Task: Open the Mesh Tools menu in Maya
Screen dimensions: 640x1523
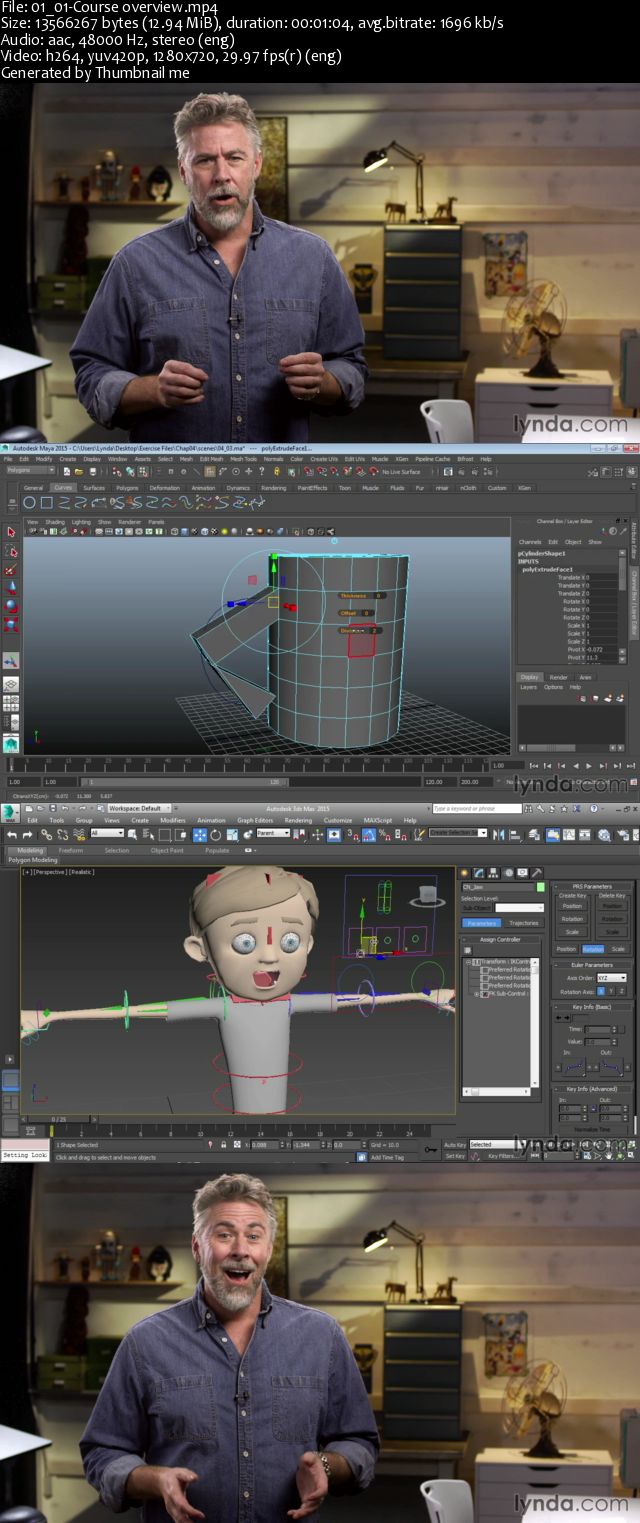Action: [x=244, y=459]
